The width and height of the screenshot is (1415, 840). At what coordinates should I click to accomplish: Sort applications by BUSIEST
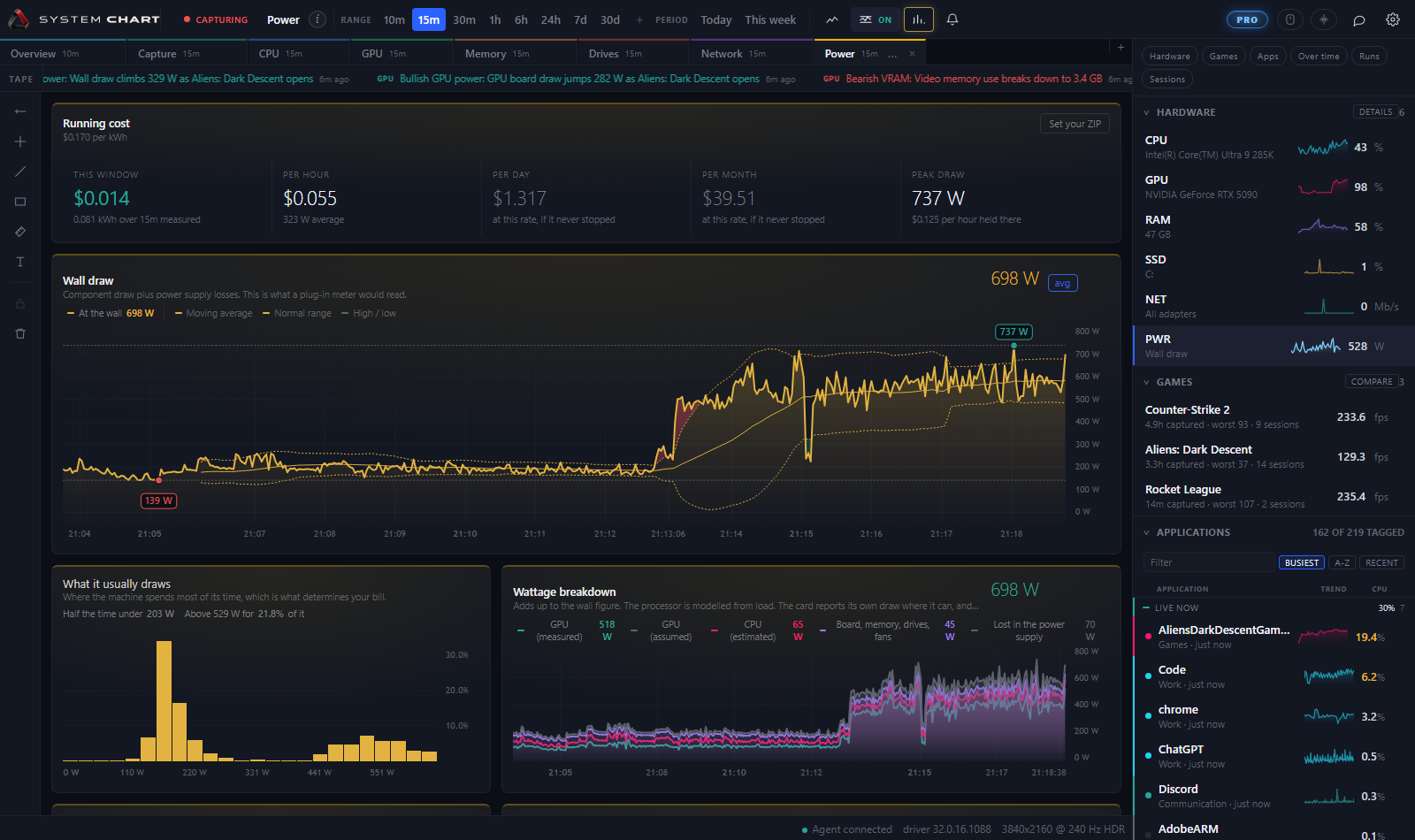point(1302,563)
